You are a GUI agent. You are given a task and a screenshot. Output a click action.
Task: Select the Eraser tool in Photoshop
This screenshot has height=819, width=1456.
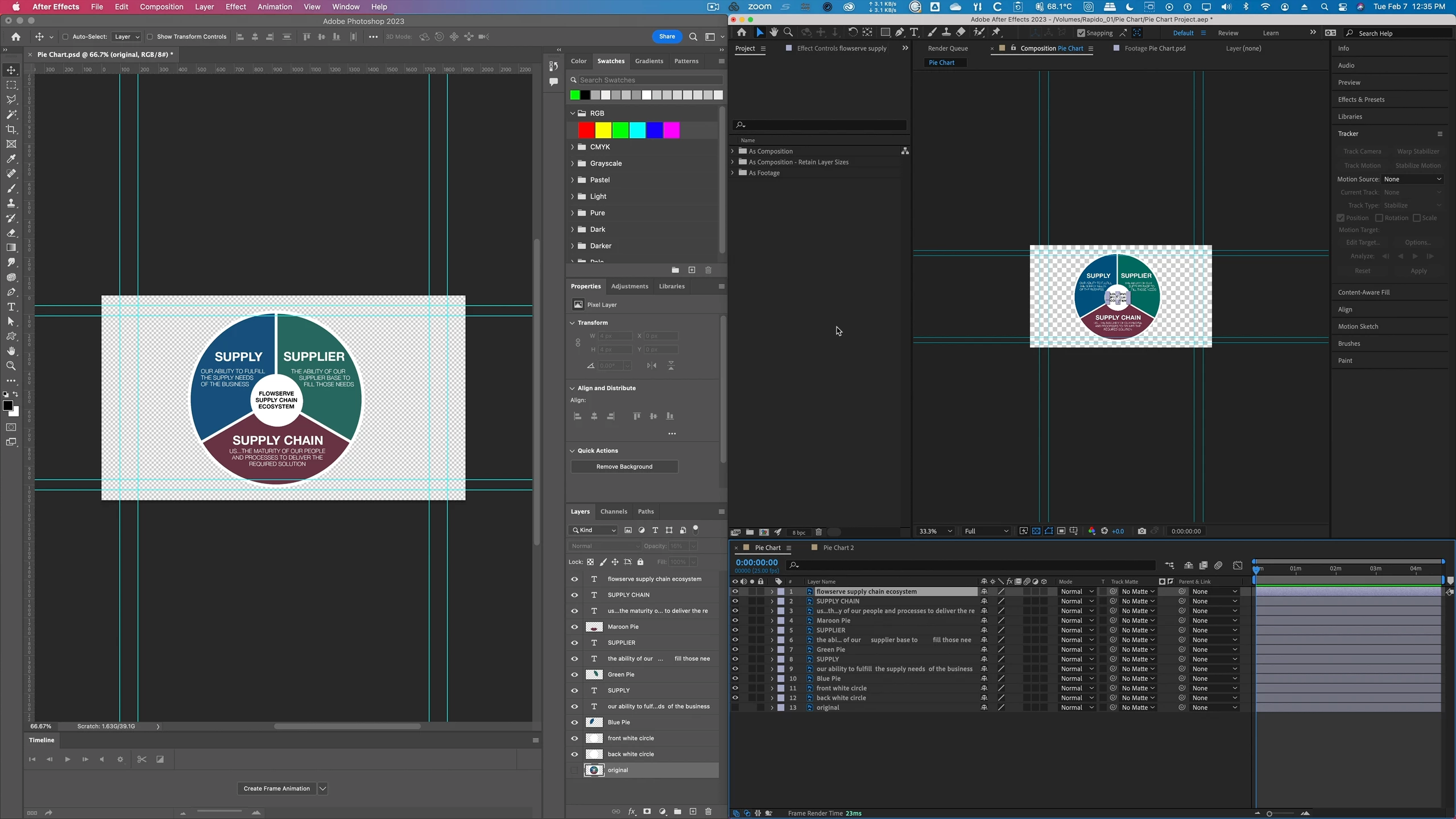pos(11,233)
